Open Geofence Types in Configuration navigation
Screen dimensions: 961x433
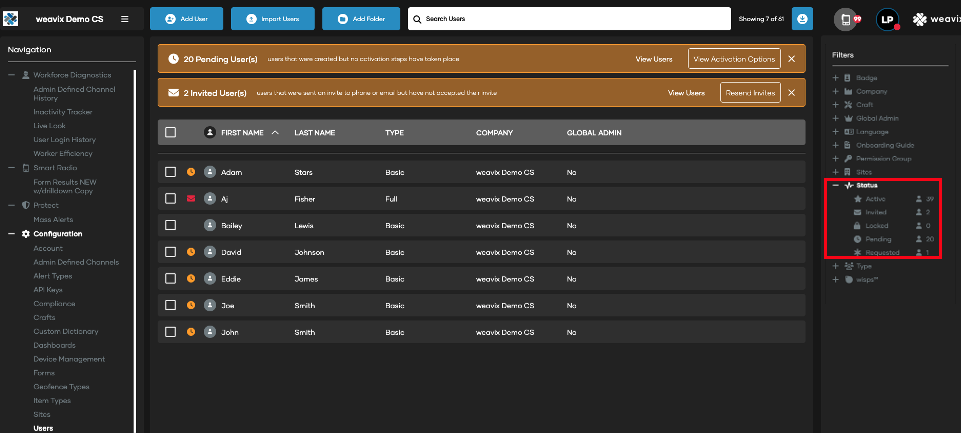[61, 387]
